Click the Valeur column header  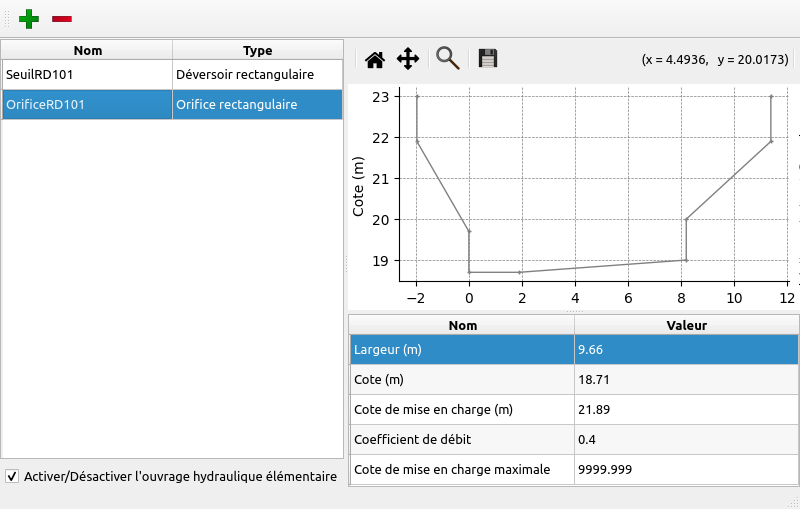pyautogui.click(x=686, y=325)
